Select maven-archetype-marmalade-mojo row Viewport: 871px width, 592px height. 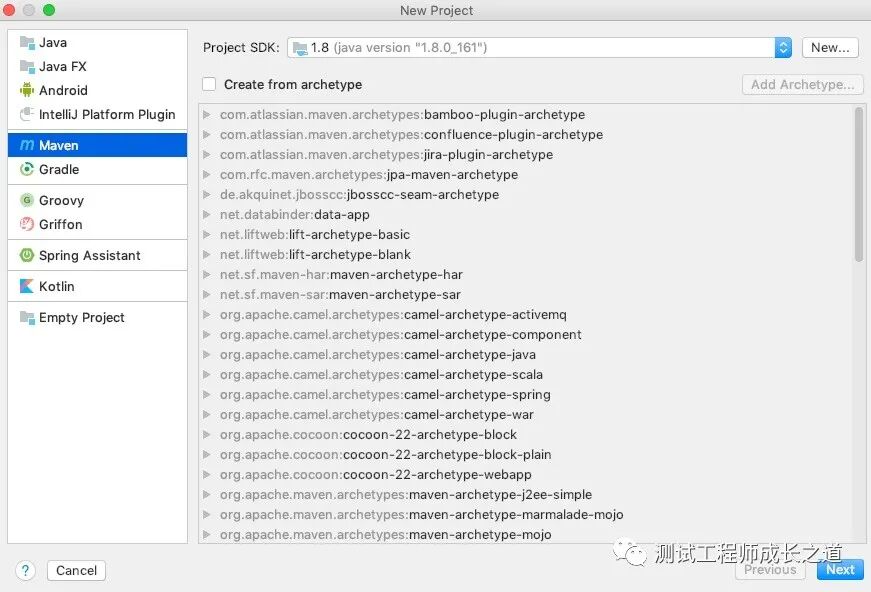527,514
